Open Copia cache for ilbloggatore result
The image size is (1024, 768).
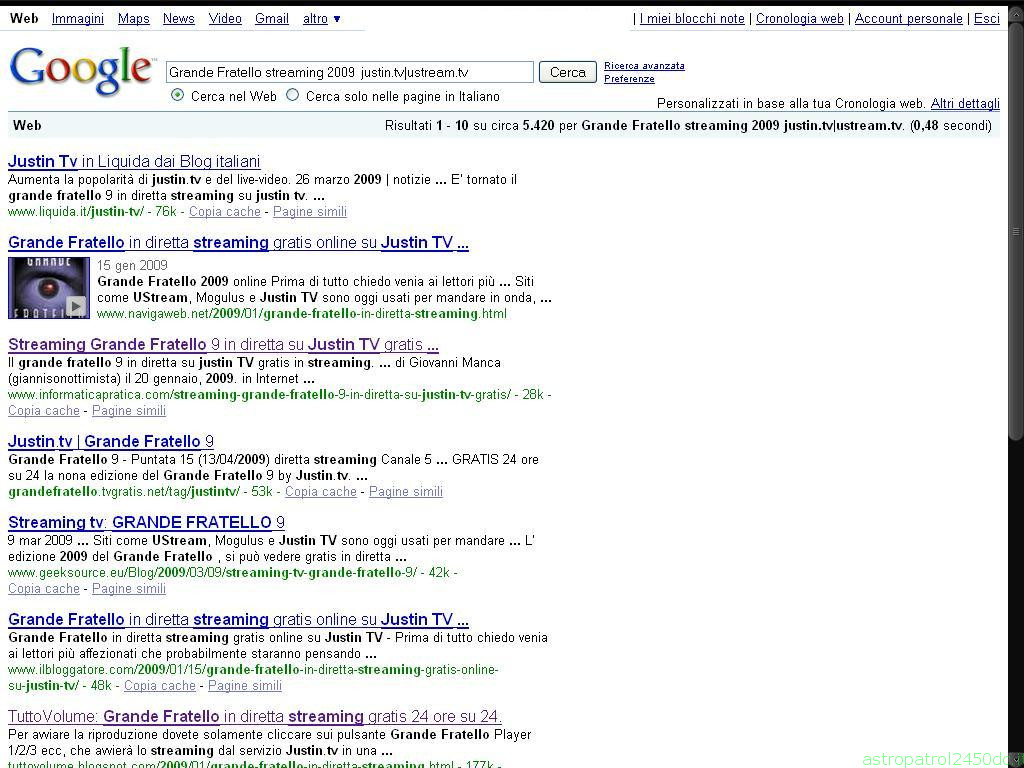160,686
